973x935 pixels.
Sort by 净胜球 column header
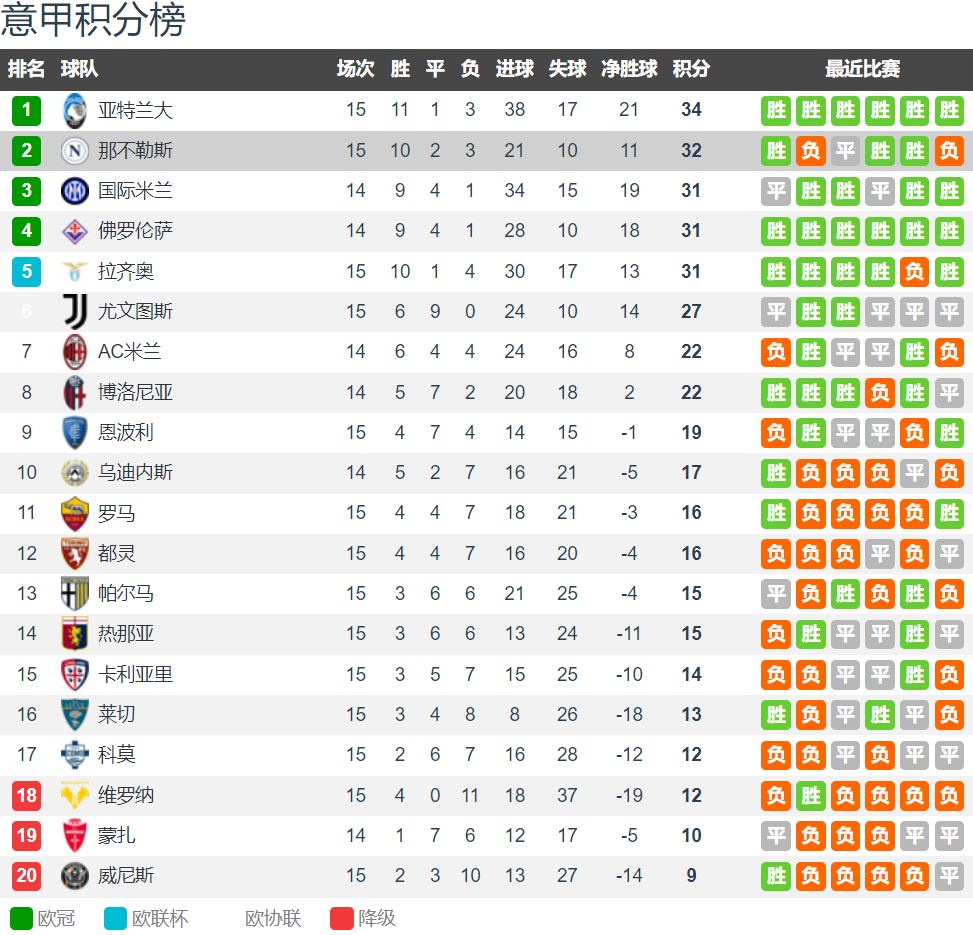(x=629, y=69)
